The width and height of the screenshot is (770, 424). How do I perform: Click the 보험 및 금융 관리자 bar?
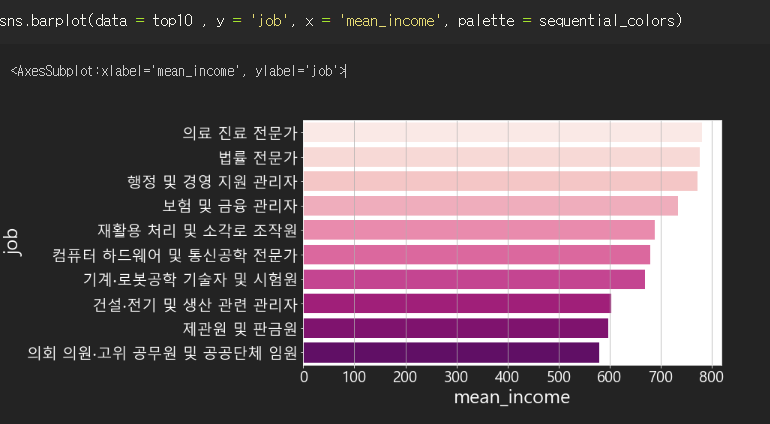click(491, 206)
